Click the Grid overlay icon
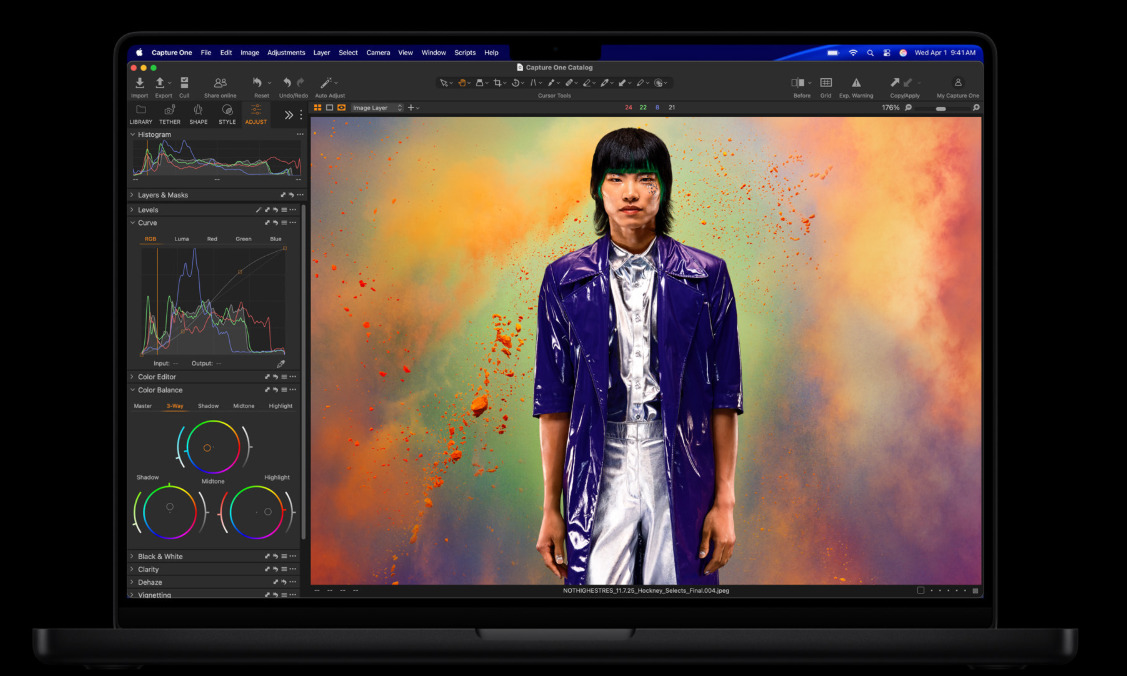 [826, 83]
